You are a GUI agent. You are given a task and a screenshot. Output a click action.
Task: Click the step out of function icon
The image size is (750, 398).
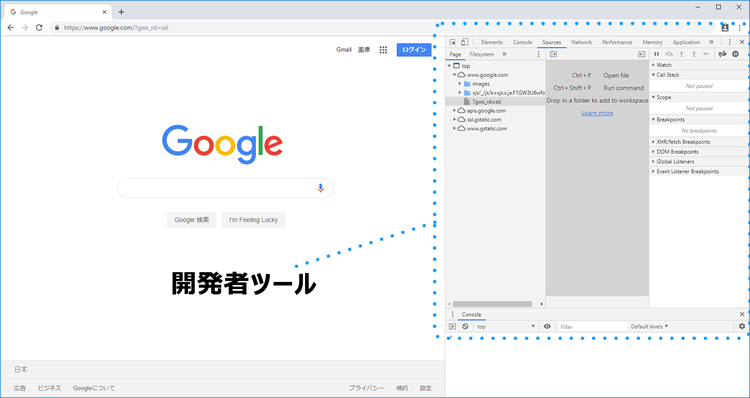[694, 54]
